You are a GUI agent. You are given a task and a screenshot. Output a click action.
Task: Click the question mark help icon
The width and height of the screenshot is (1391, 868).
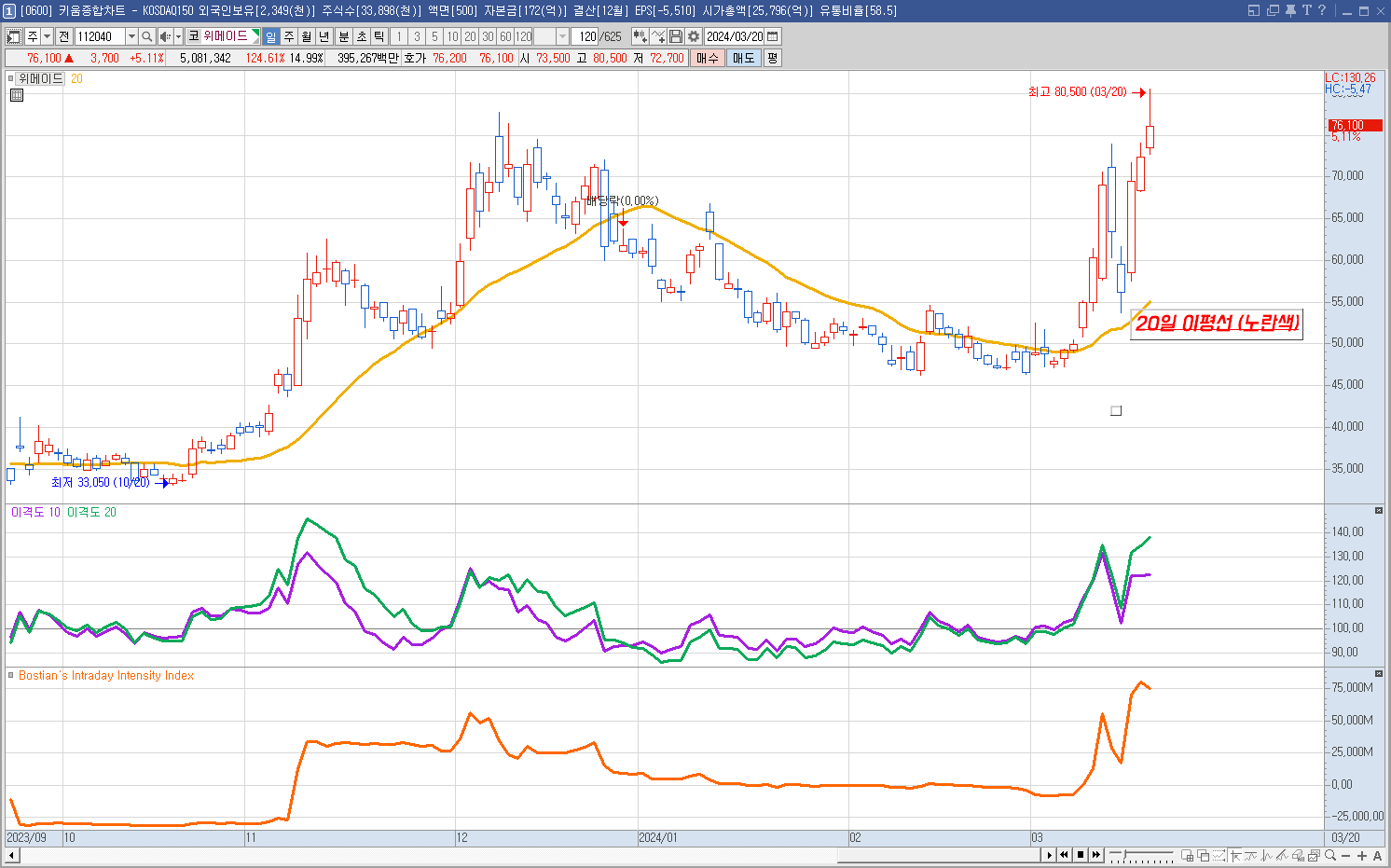pos(1321,10)
